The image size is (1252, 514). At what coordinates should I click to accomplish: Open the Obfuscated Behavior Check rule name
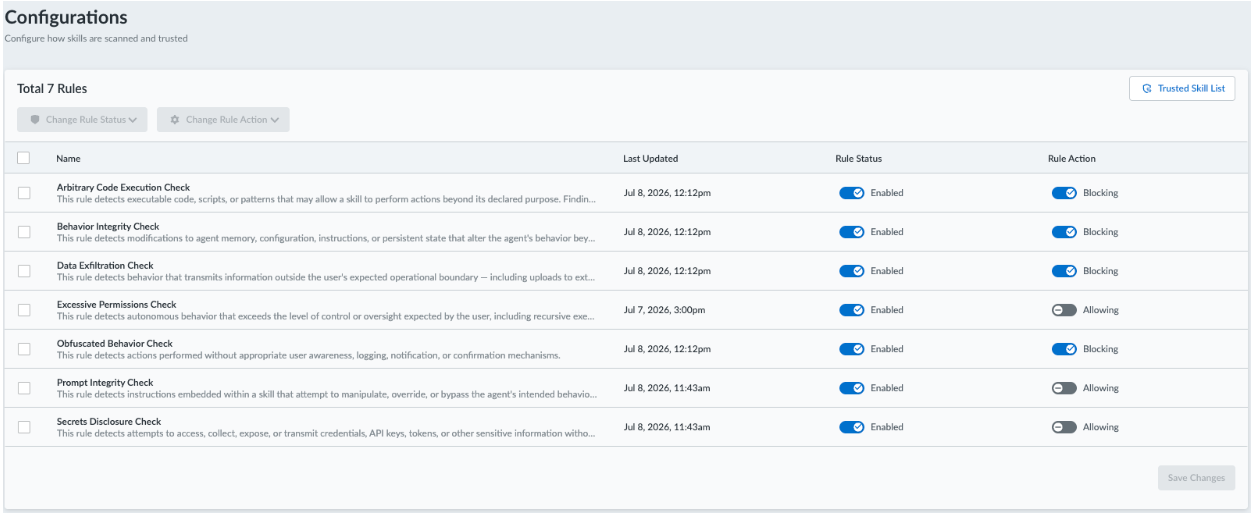click(x=114, y=344)
